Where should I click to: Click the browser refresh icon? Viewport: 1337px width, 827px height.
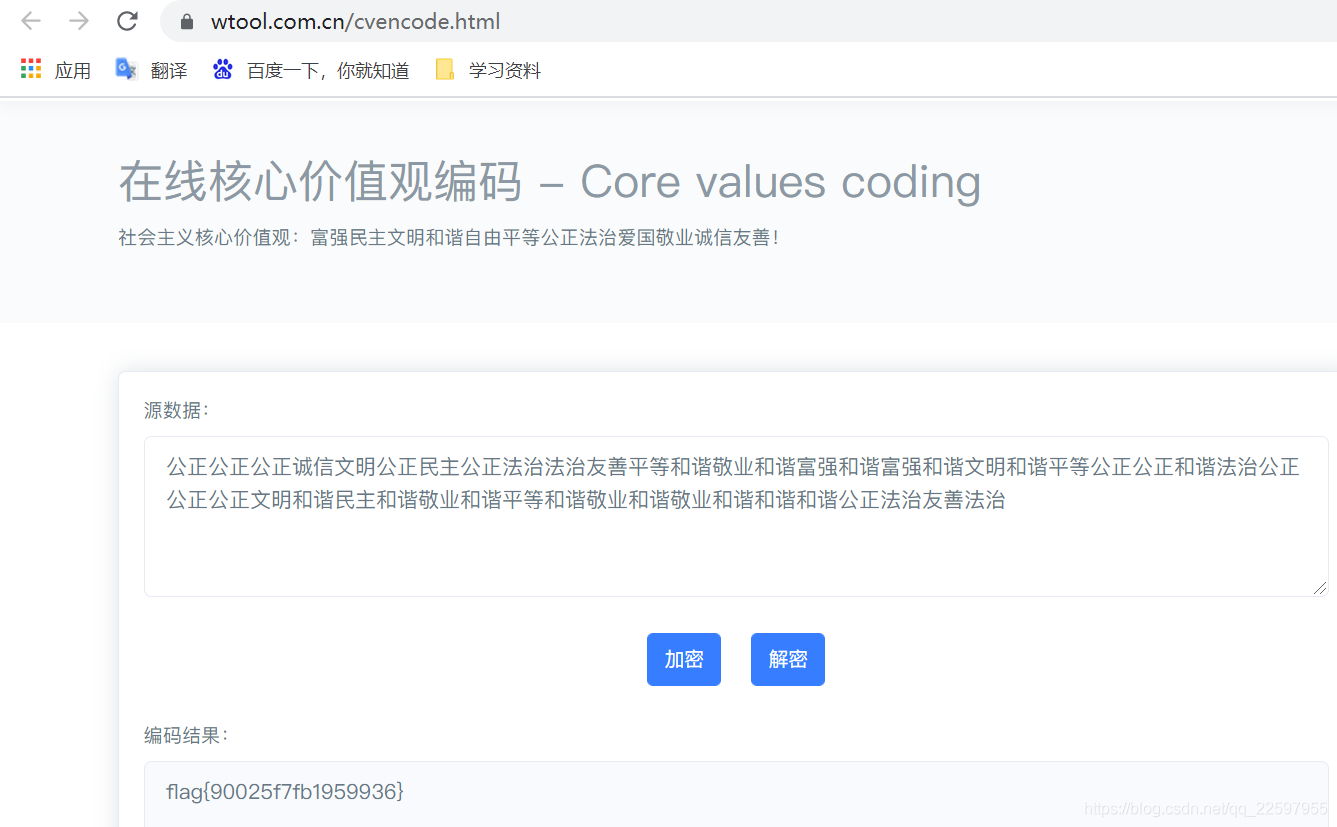tap(126, 20)
